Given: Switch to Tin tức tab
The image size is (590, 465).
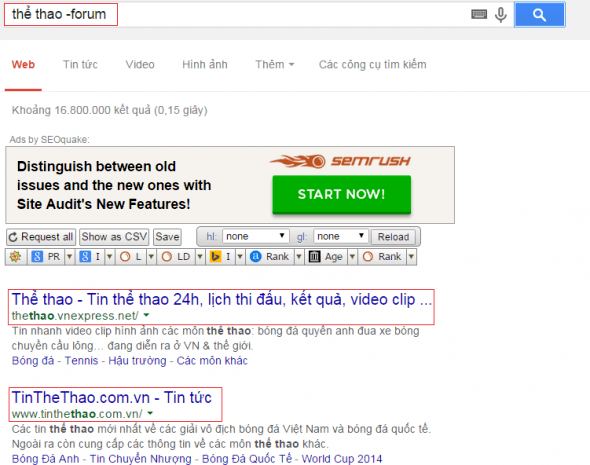Looking at the screenshot, I should coord(80,64).
